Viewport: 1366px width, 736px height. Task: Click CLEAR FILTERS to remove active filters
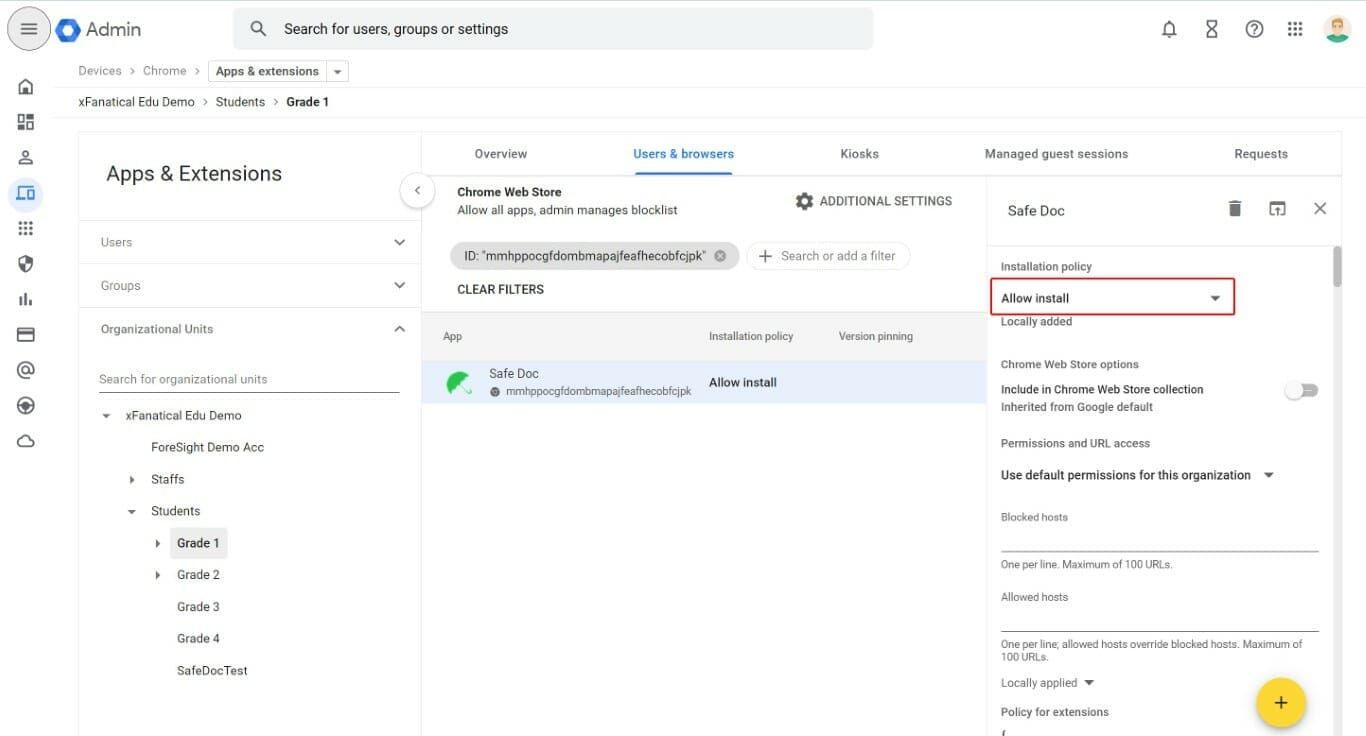(500, 289)
